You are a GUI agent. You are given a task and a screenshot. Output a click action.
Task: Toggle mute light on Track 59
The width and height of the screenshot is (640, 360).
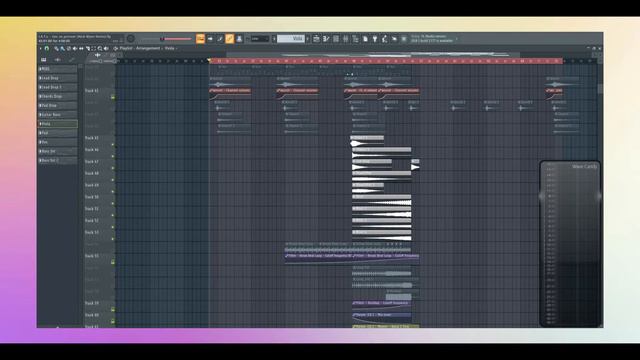113,309
